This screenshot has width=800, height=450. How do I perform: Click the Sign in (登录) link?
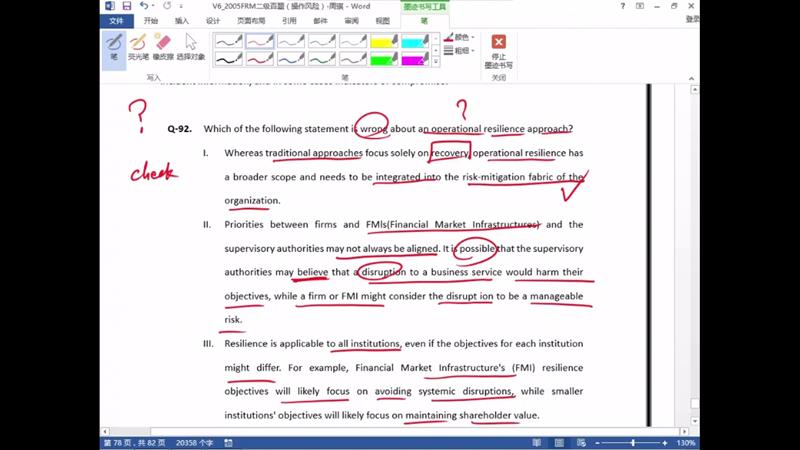click(x=692, y=19)
